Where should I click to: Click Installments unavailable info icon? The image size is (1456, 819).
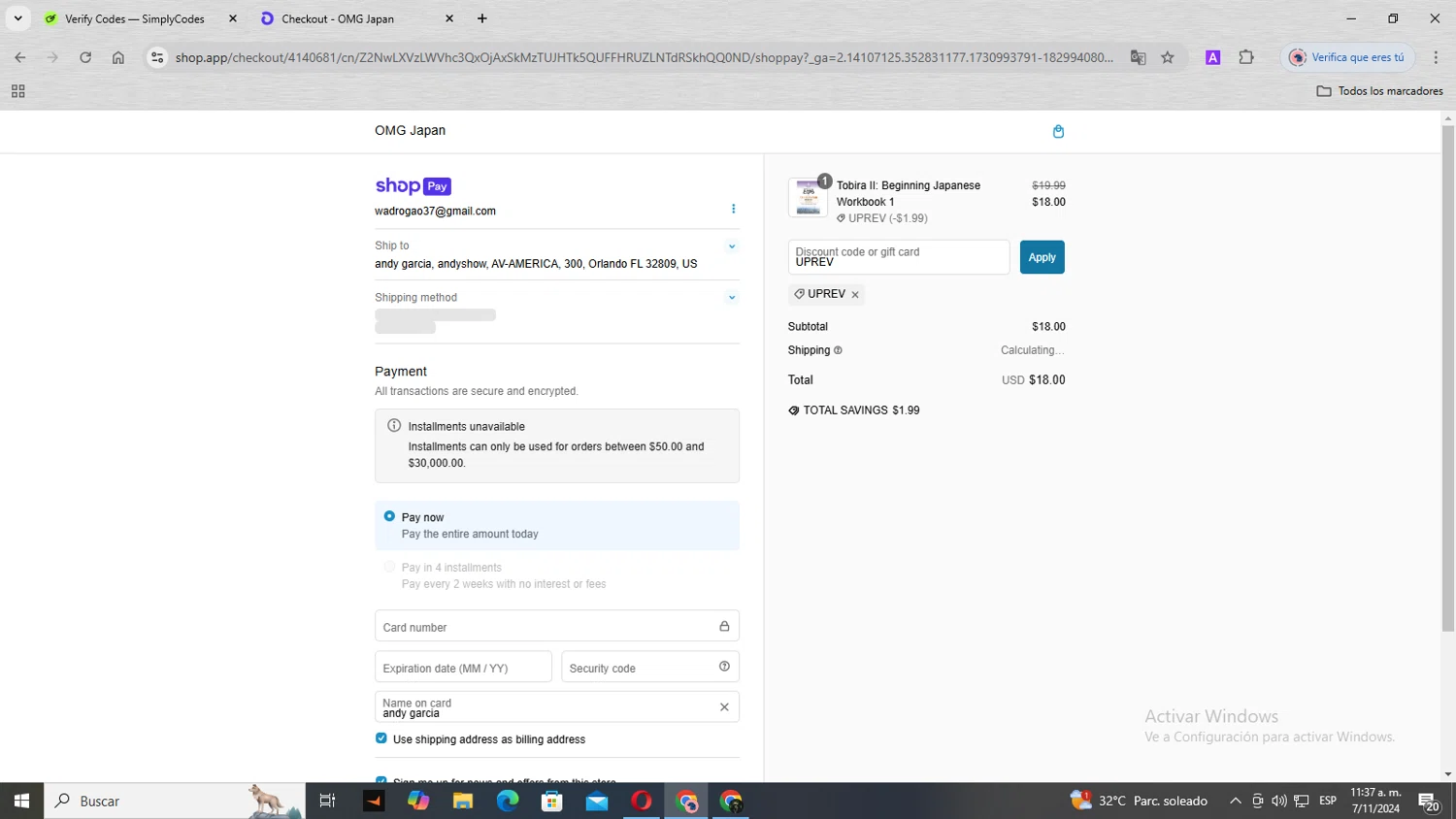(x=394, y=426)
